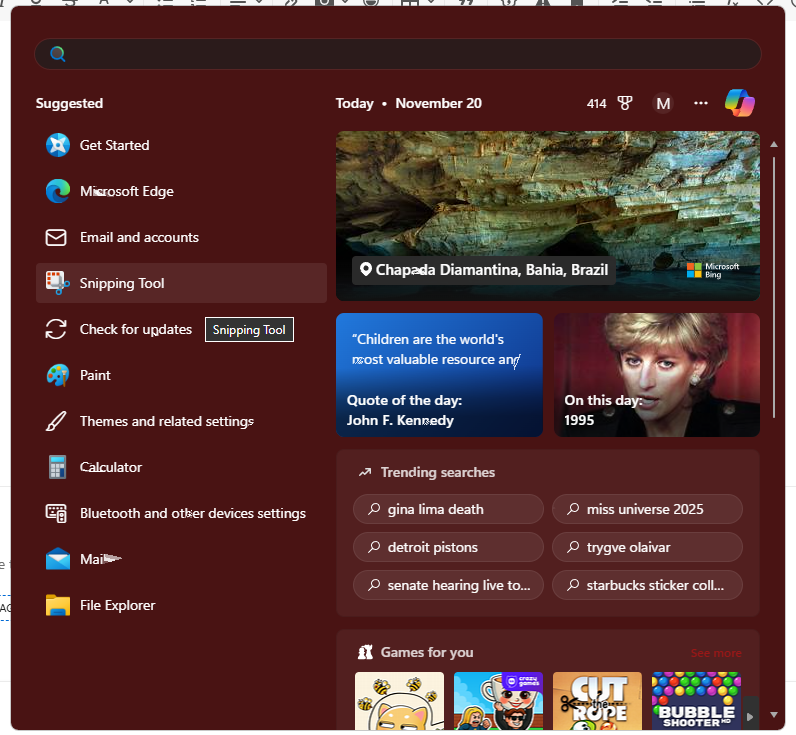796x735 pixels.
Task: Click the 'November 20' date text
Action: tap(439, 104)
